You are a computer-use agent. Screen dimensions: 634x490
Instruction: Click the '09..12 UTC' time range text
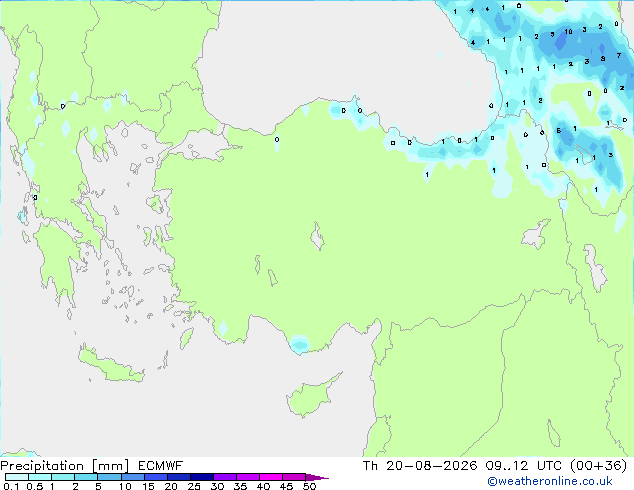click(x=524, y=466)
